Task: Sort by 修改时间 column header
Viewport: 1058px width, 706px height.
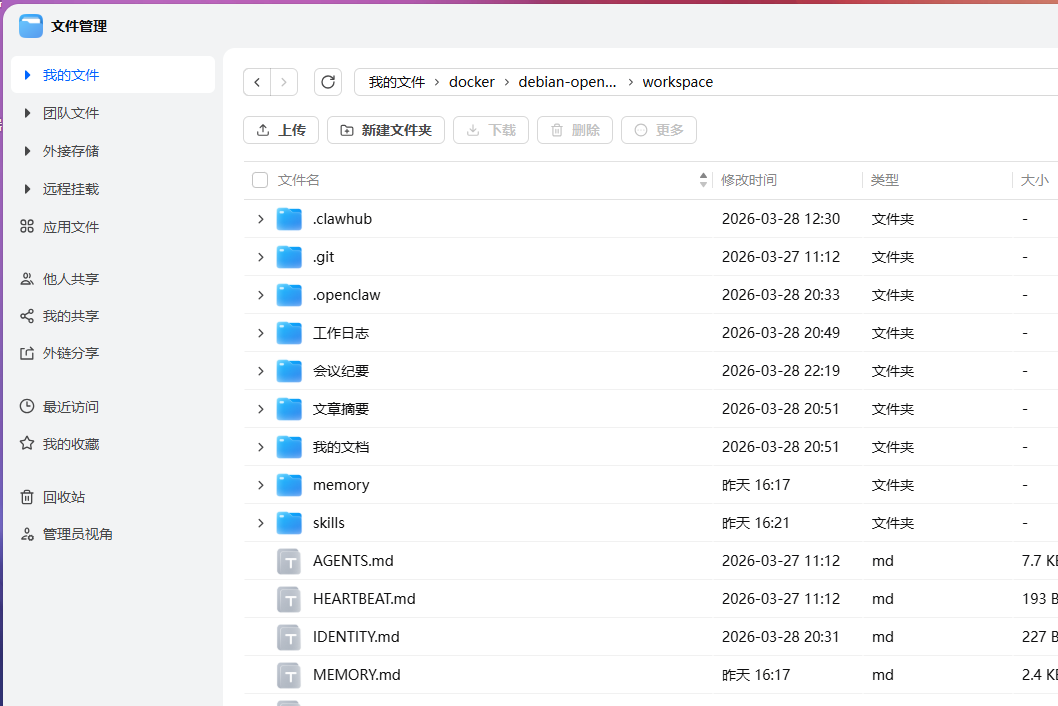Action: 749,180
